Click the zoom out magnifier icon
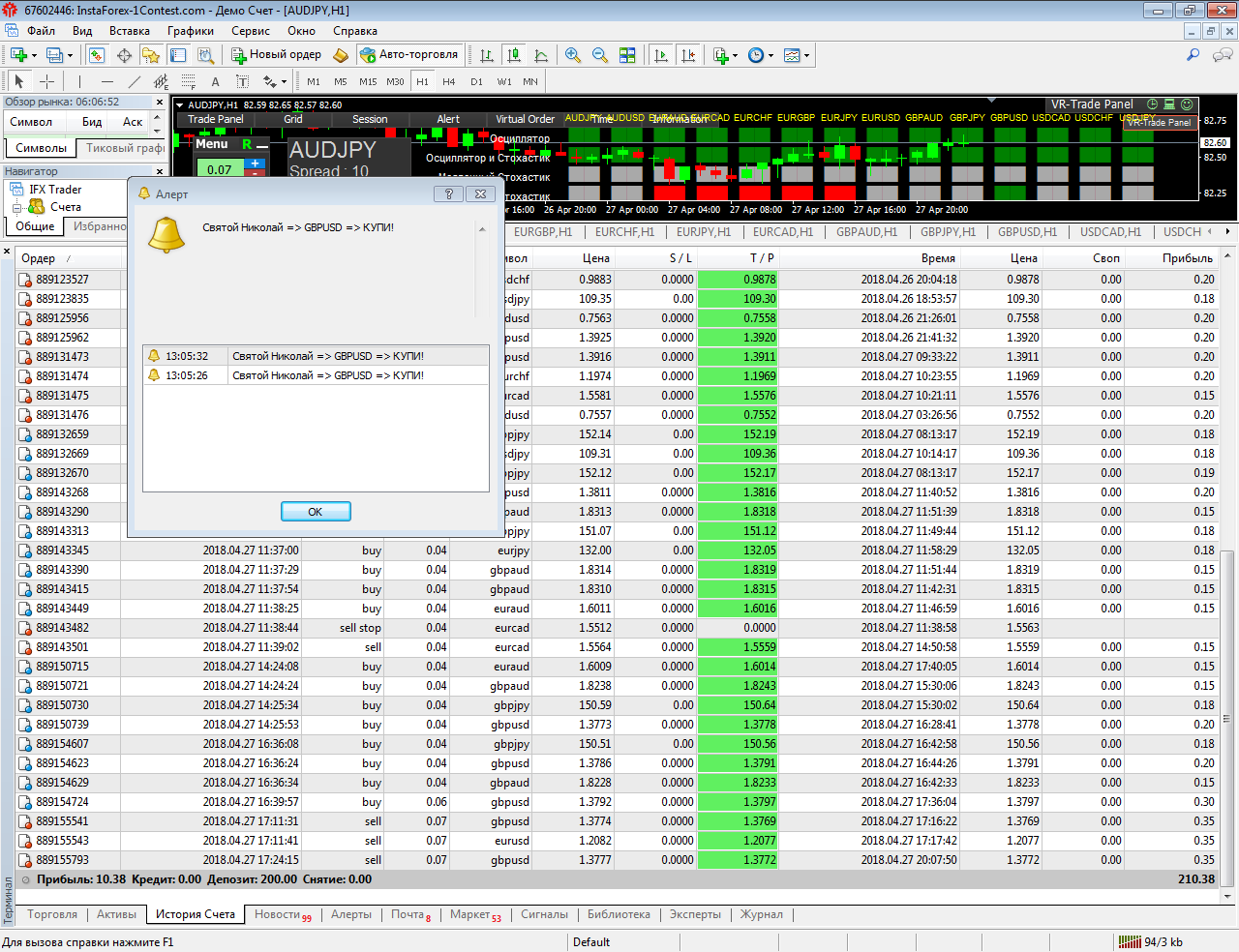 point(600,55)
